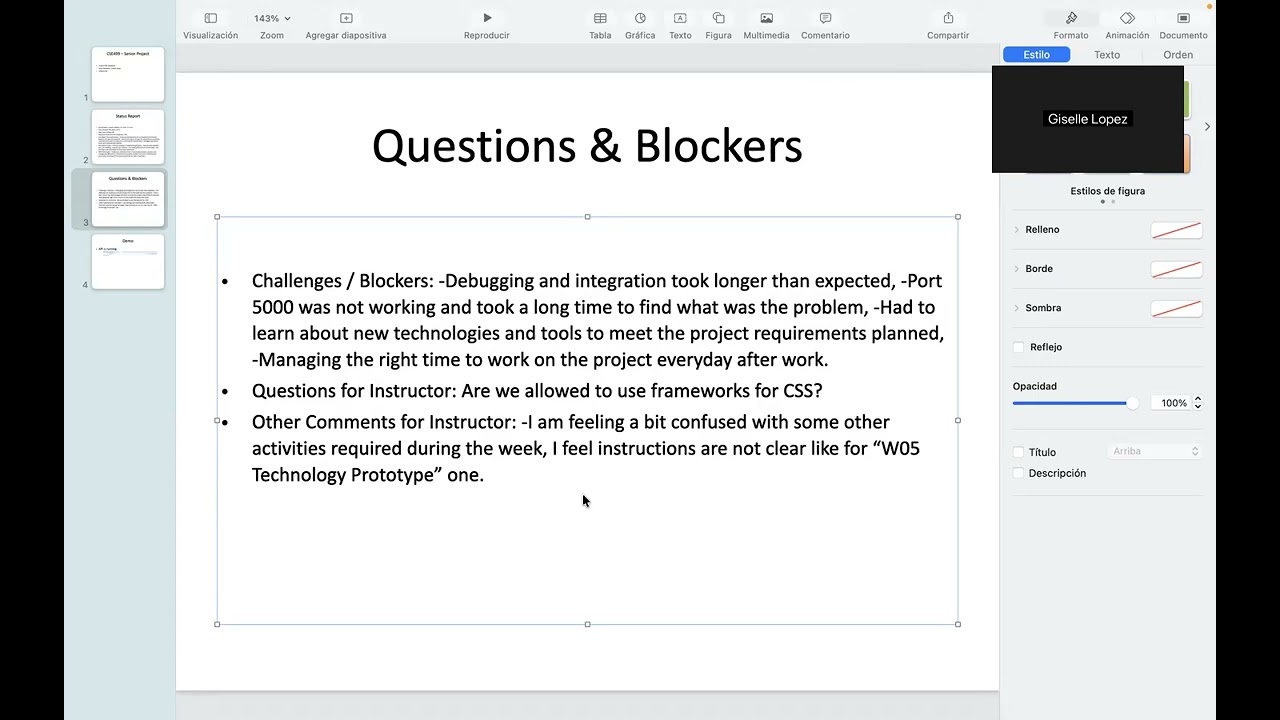
Task: Click the Estilos de figura heading
Action: pos(1107,191)
